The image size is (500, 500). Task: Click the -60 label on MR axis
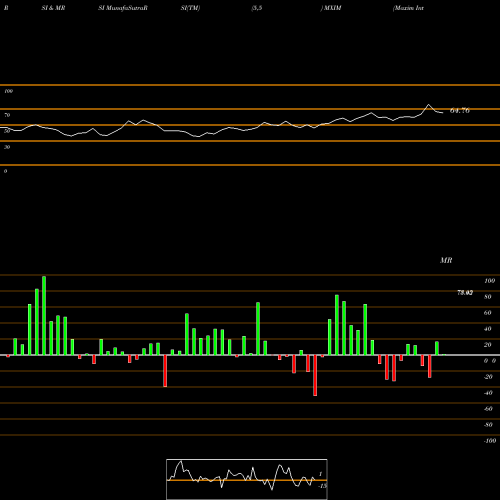(x=488, y=409)
